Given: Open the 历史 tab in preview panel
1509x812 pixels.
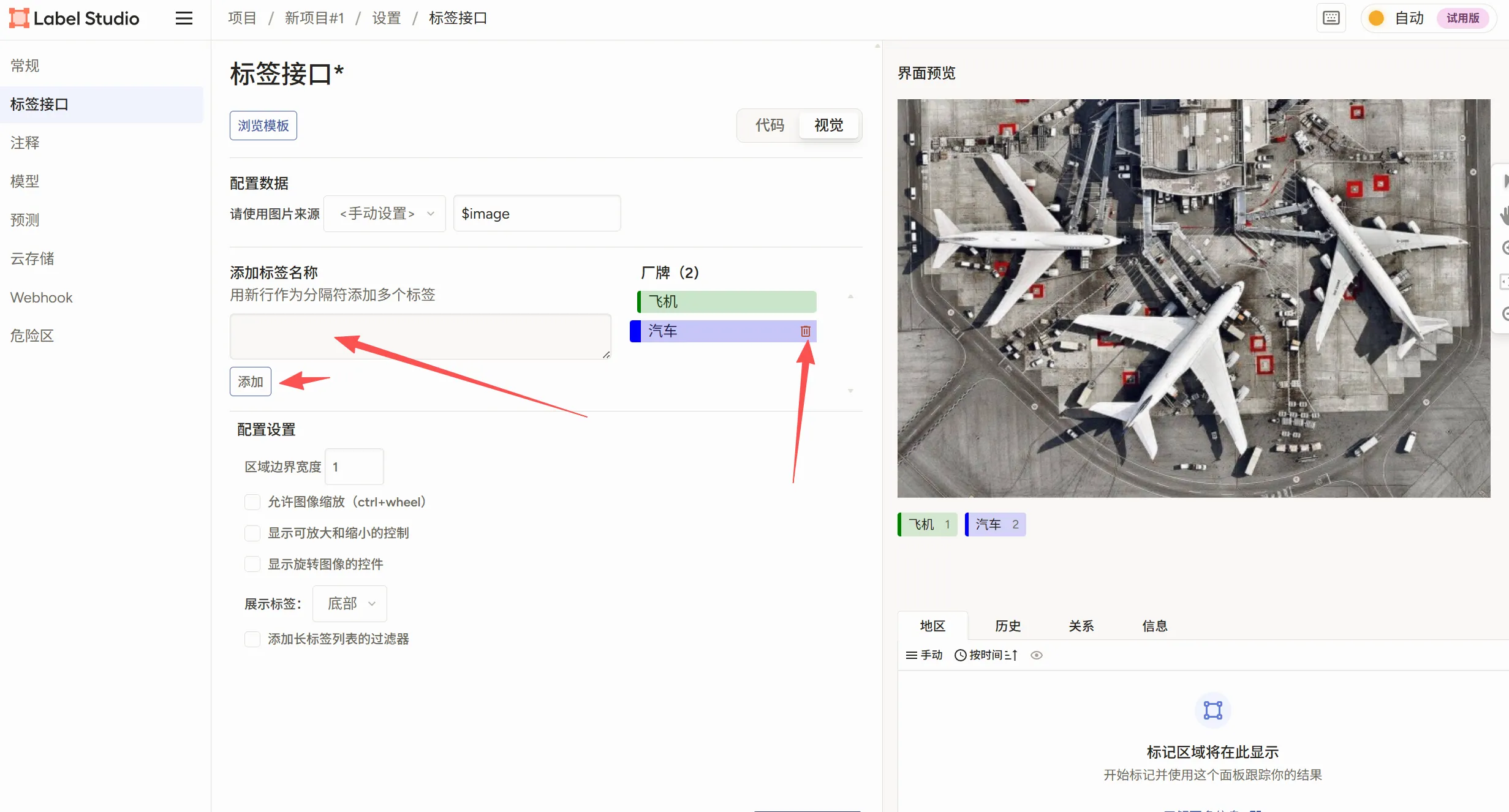Looking at the screenshot, I should point(1007,626).
